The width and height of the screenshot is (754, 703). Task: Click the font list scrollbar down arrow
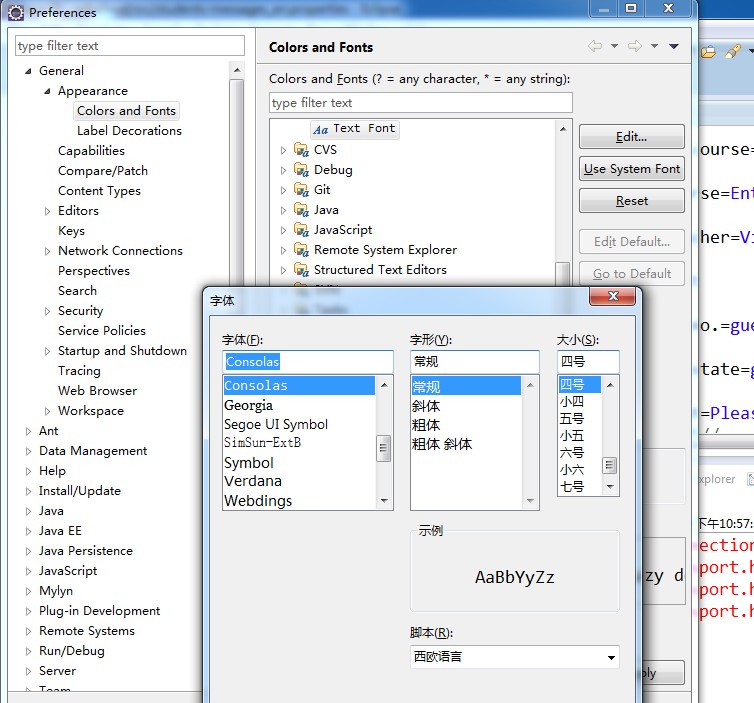click(384, 501)
